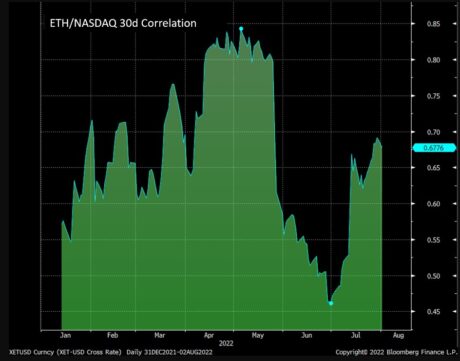Image resolution: width=460 pixels, height=361 pixels.
Task: Click the chart peak marker dot near May
Action: [241, 29]
